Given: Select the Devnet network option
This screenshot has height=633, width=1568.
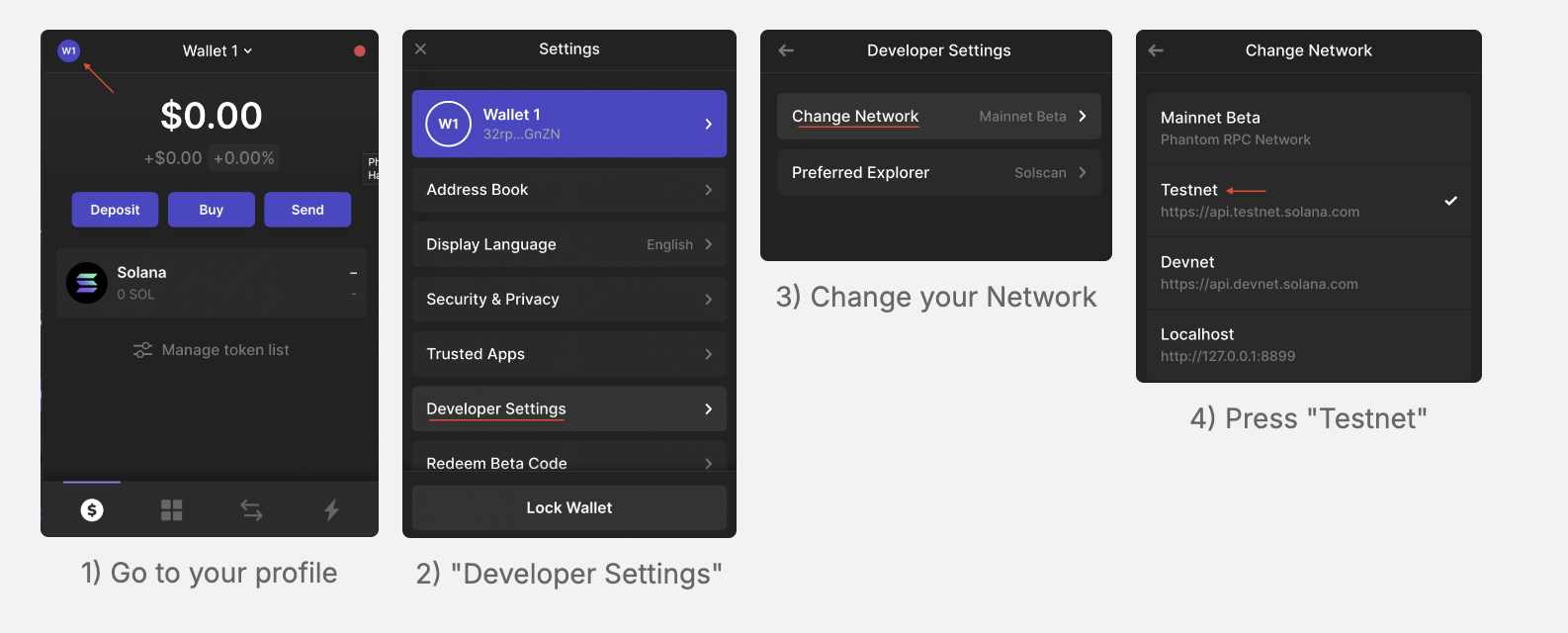Looking at the screenshot, I should pos(1309,273).
